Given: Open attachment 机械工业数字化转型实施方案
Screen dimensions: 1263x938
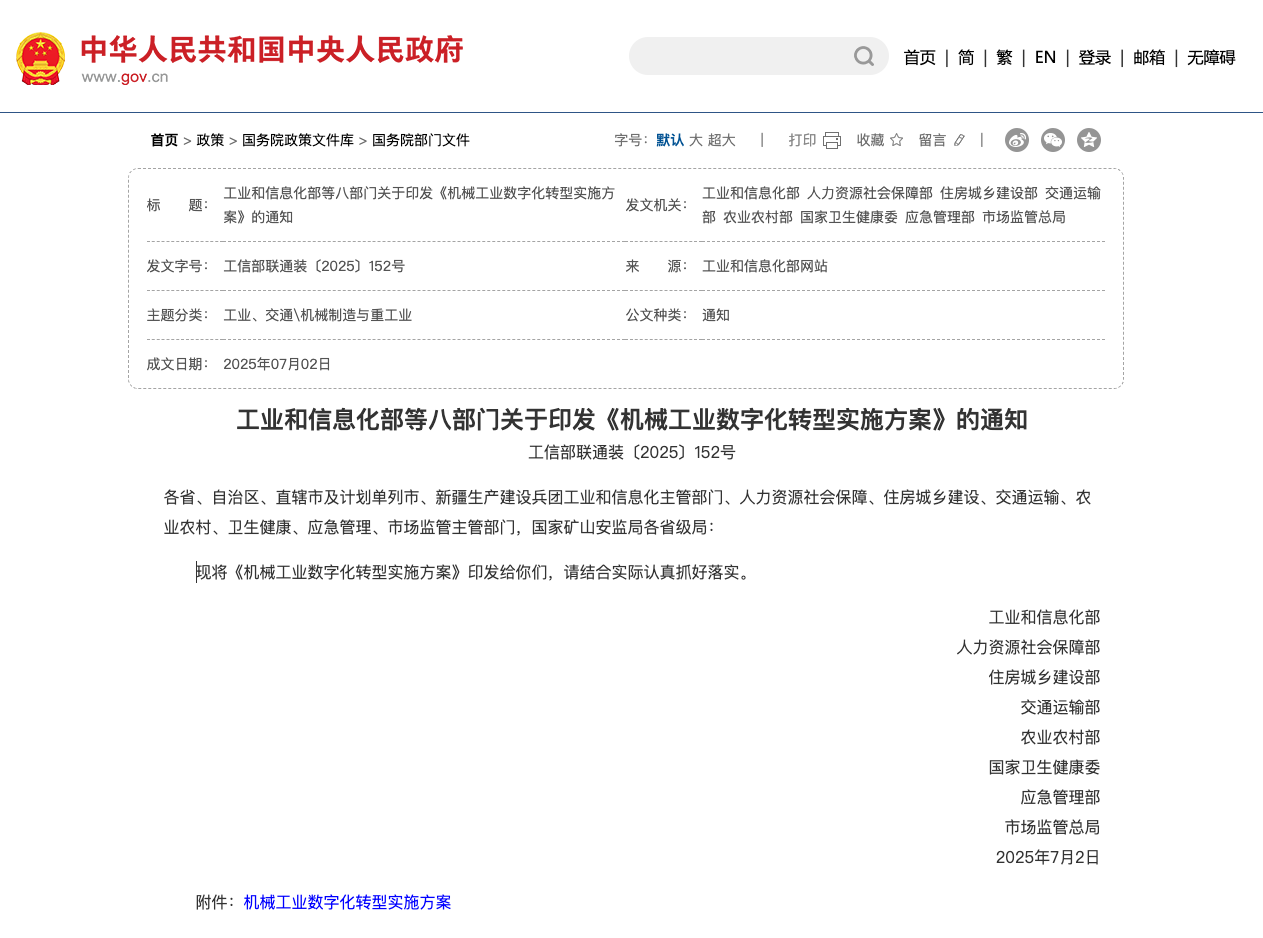Looking at the screenshot, I should click(347, 903).
